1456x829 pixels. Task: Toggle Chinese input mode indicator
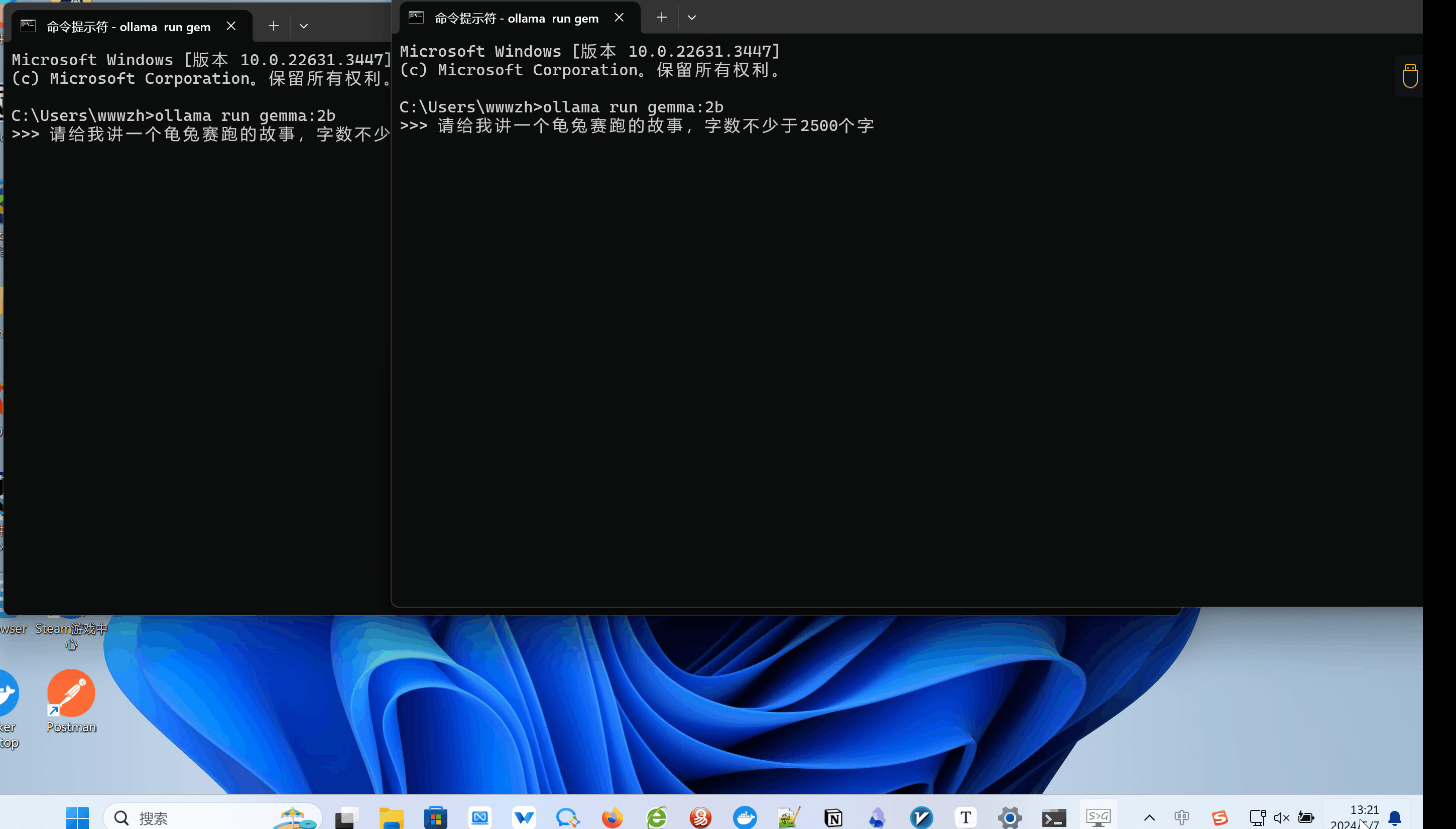[1182, 817]
